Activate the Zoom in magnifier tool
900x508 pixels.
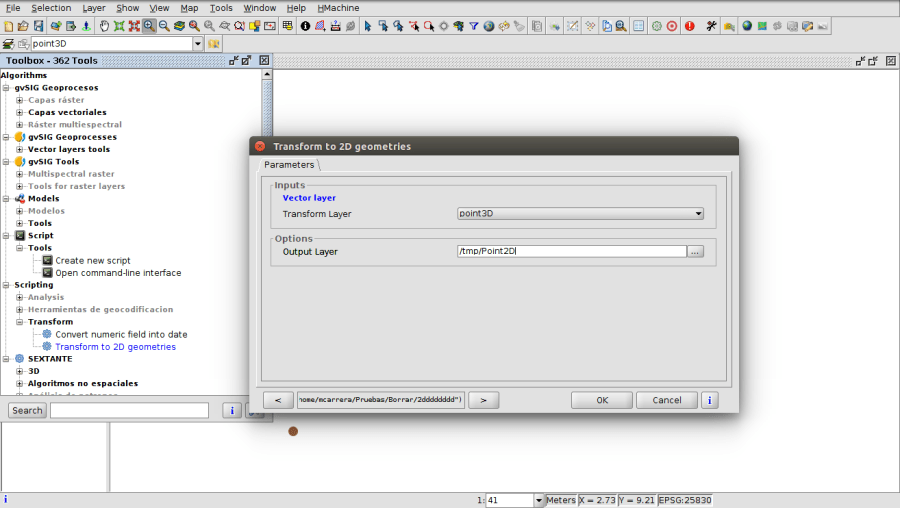[149, 26]
